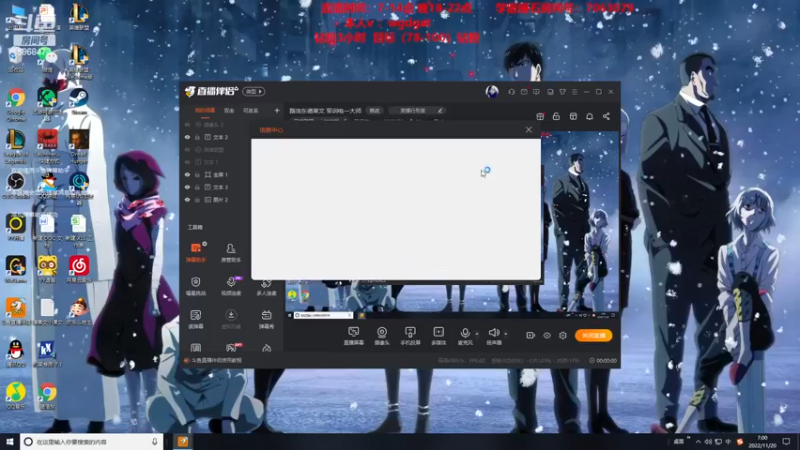Open the 斗鱼直播伴侣使用教程 link in status bar
This screenshot has width=800, height=450.
click(217, 360)
